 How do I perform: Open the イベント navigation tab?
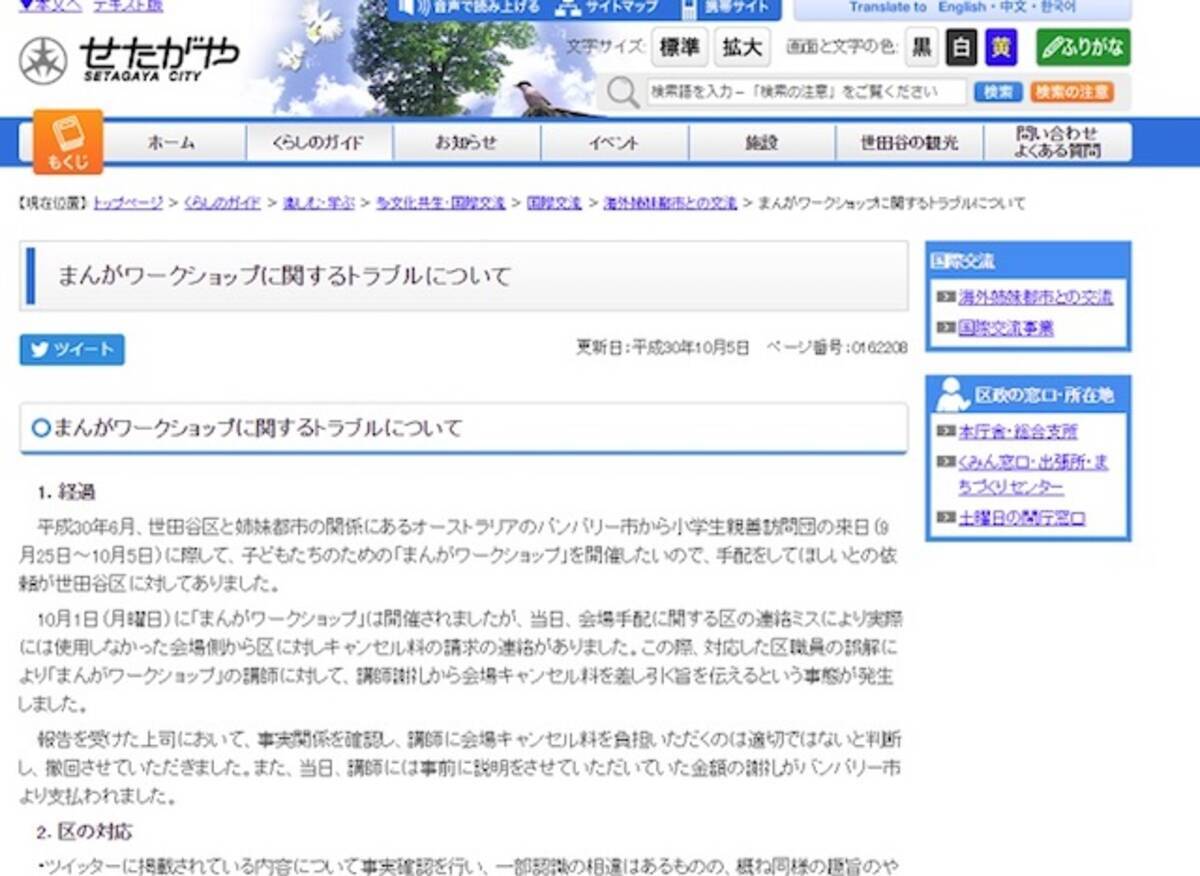tap(614, 142)
